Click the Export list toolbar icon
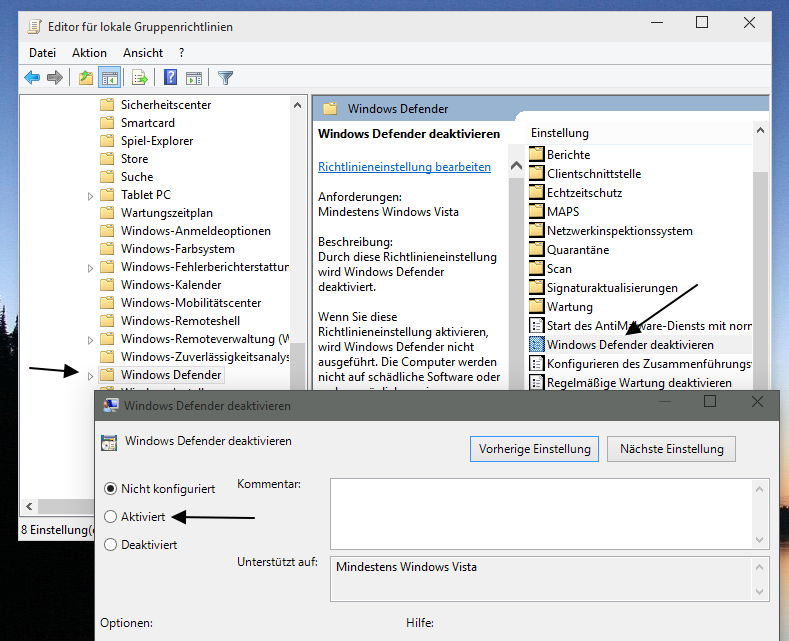 (x=139, y=78)
